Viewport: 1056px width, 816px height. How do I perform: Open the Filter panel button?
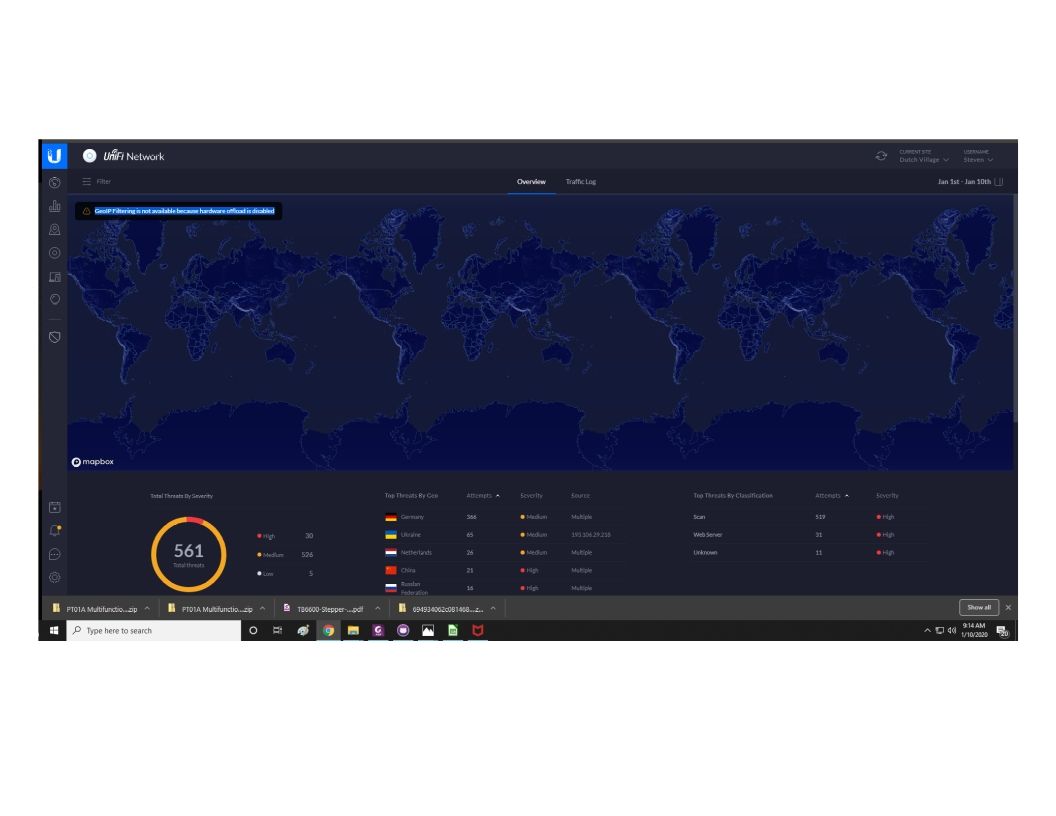point(96,181)
